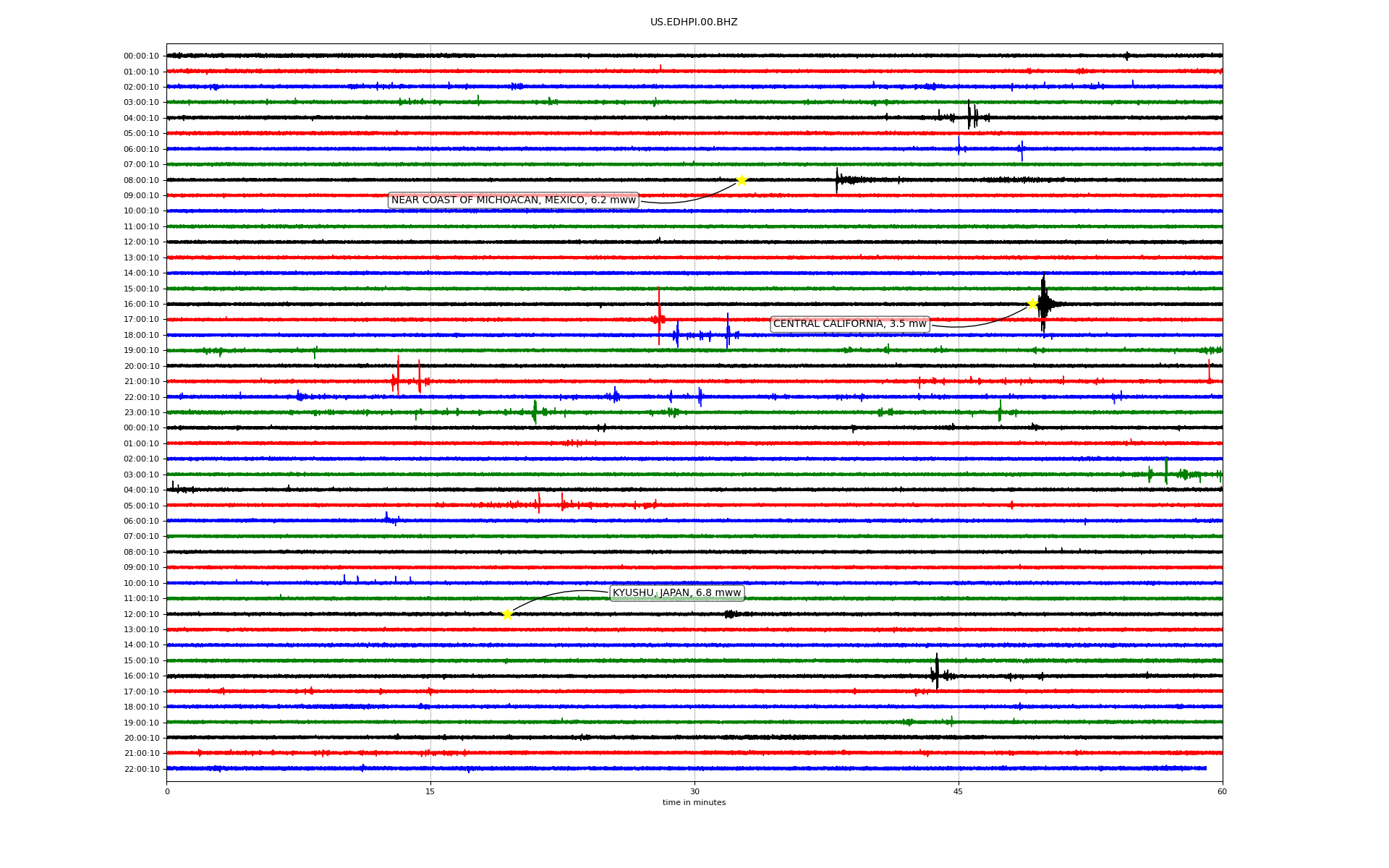Click the US.EDHPI.00.BHZ plot title

693,22
